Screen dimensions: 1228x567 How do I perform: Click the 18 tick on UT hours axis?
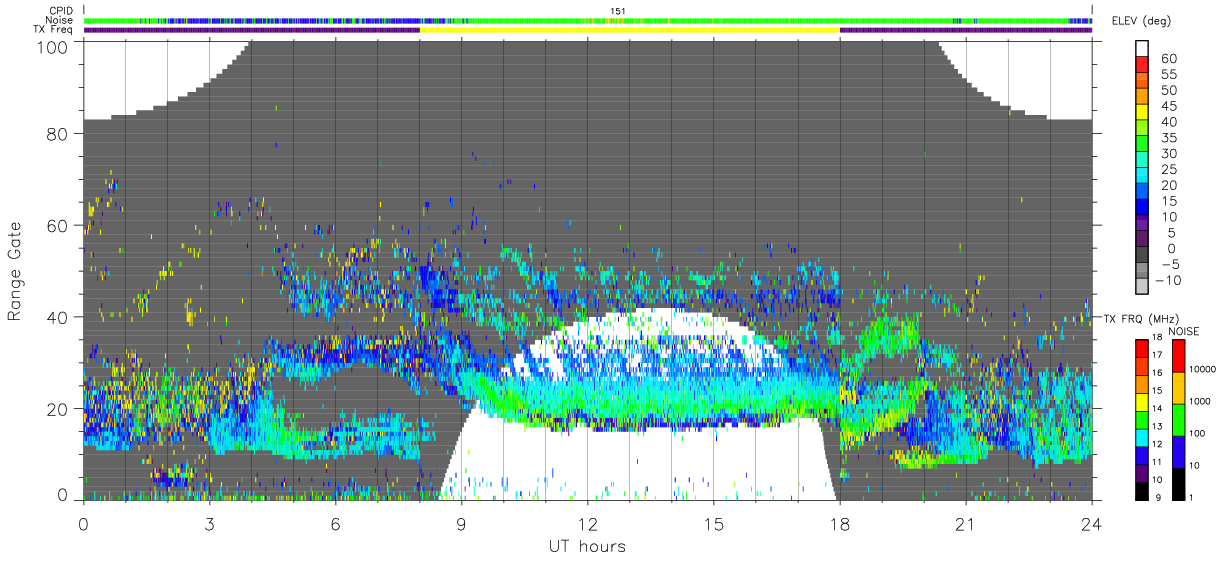pyautogui.click(x=840, y=523)
